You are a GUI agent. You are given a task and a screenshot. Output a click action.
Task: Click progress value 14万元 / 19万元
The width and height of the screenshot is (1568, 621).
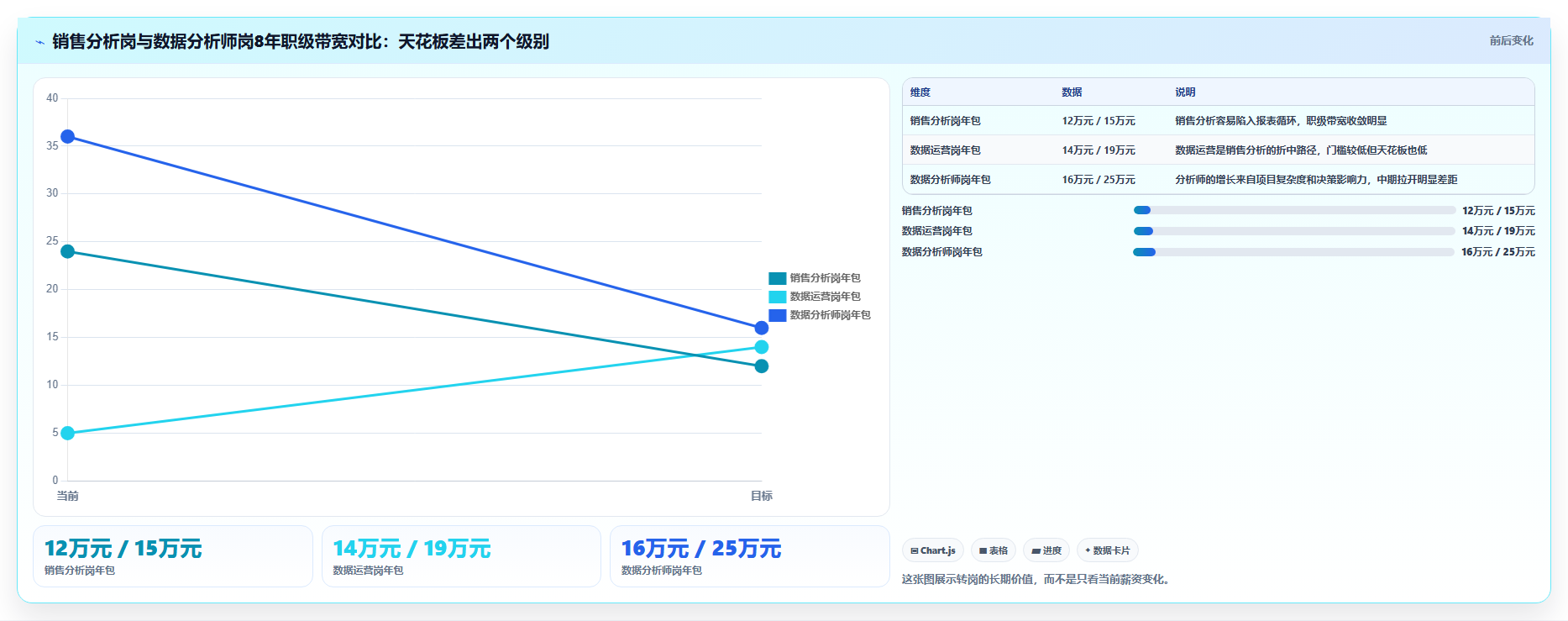tap(1498, 231)
